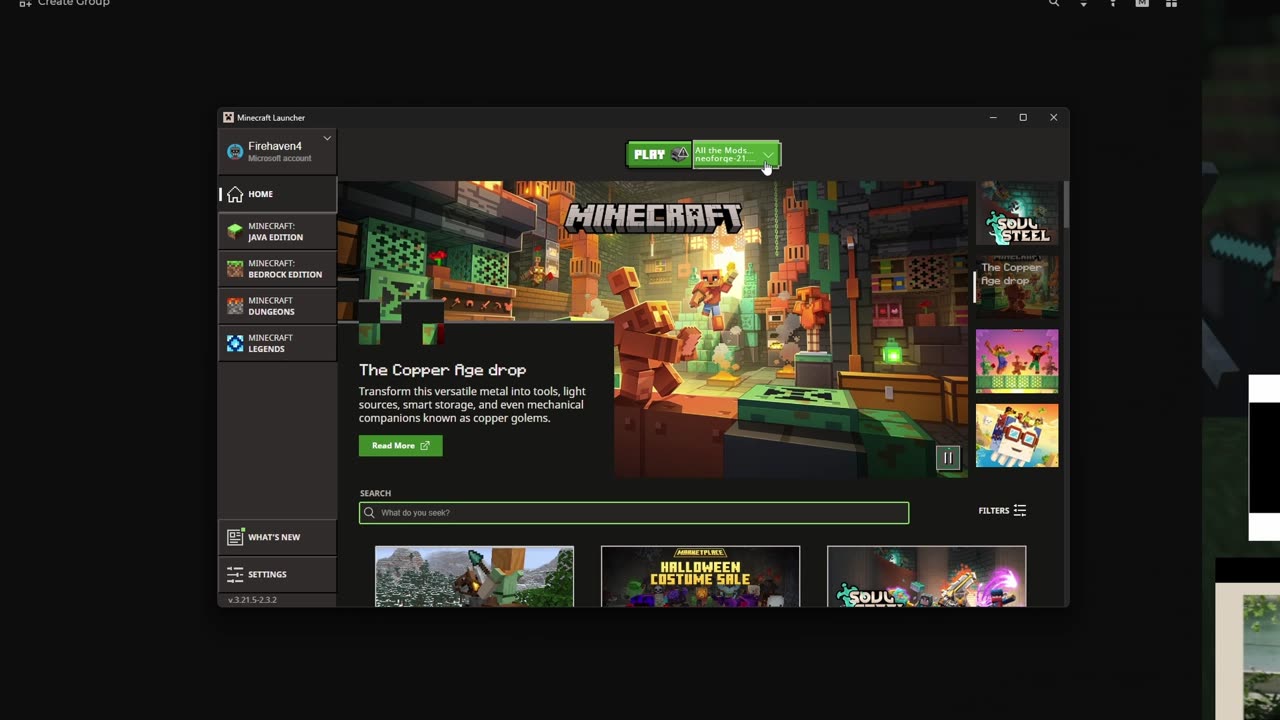Click the What's New news icon

(x=235, y=537)
